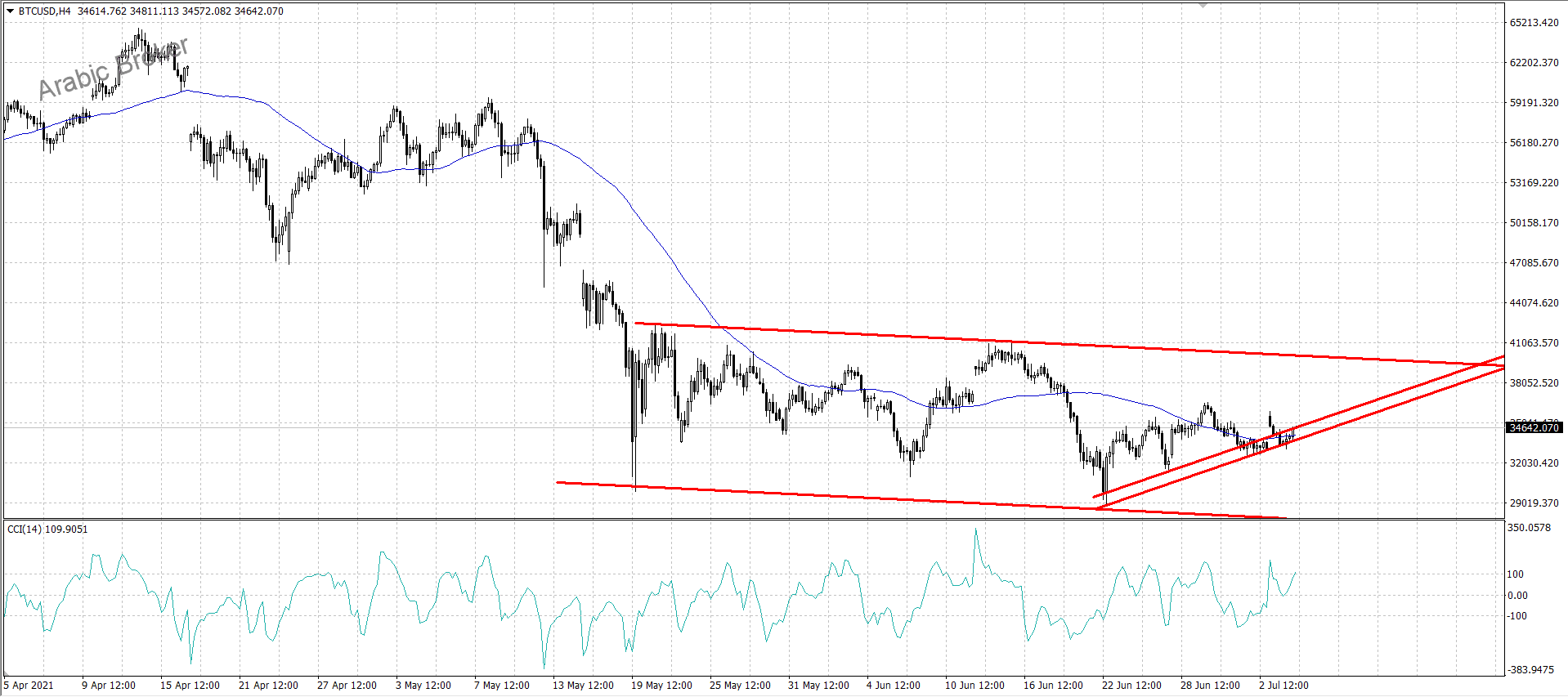Viewport: 1568px width, 697px height.
Task: Click the 3 May 12:00 date label
Action: coord(423,686)
